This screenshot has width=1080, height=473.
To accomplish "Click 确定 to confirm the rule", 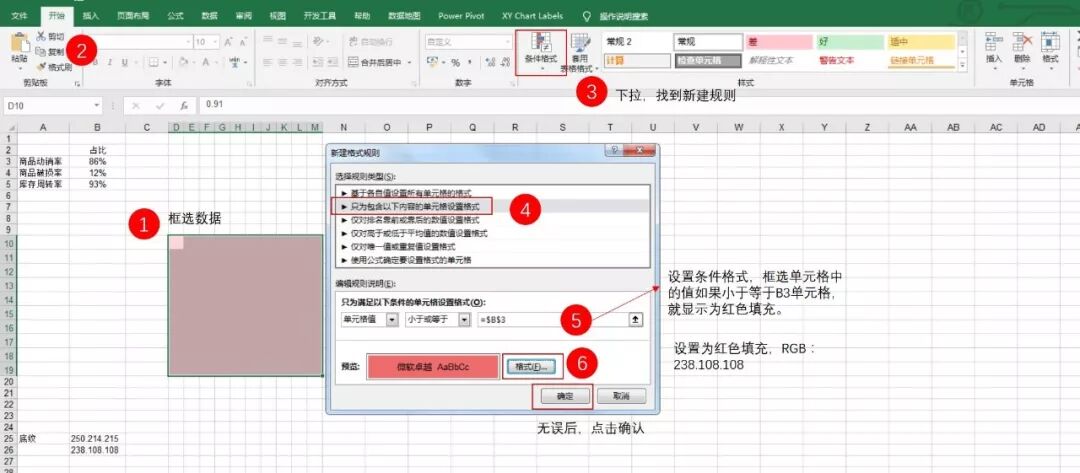I will (x=564, y=397).
